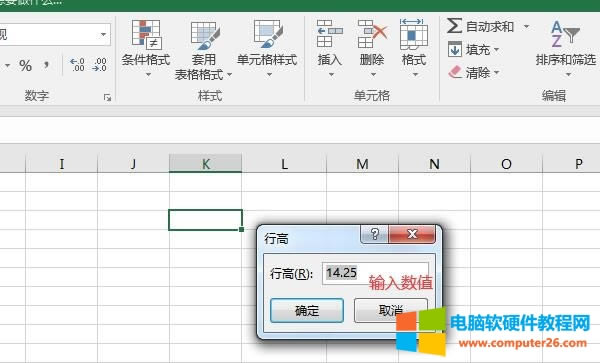
Task: Open the AutoSum dropdown arrow
Action: (527, 26)
